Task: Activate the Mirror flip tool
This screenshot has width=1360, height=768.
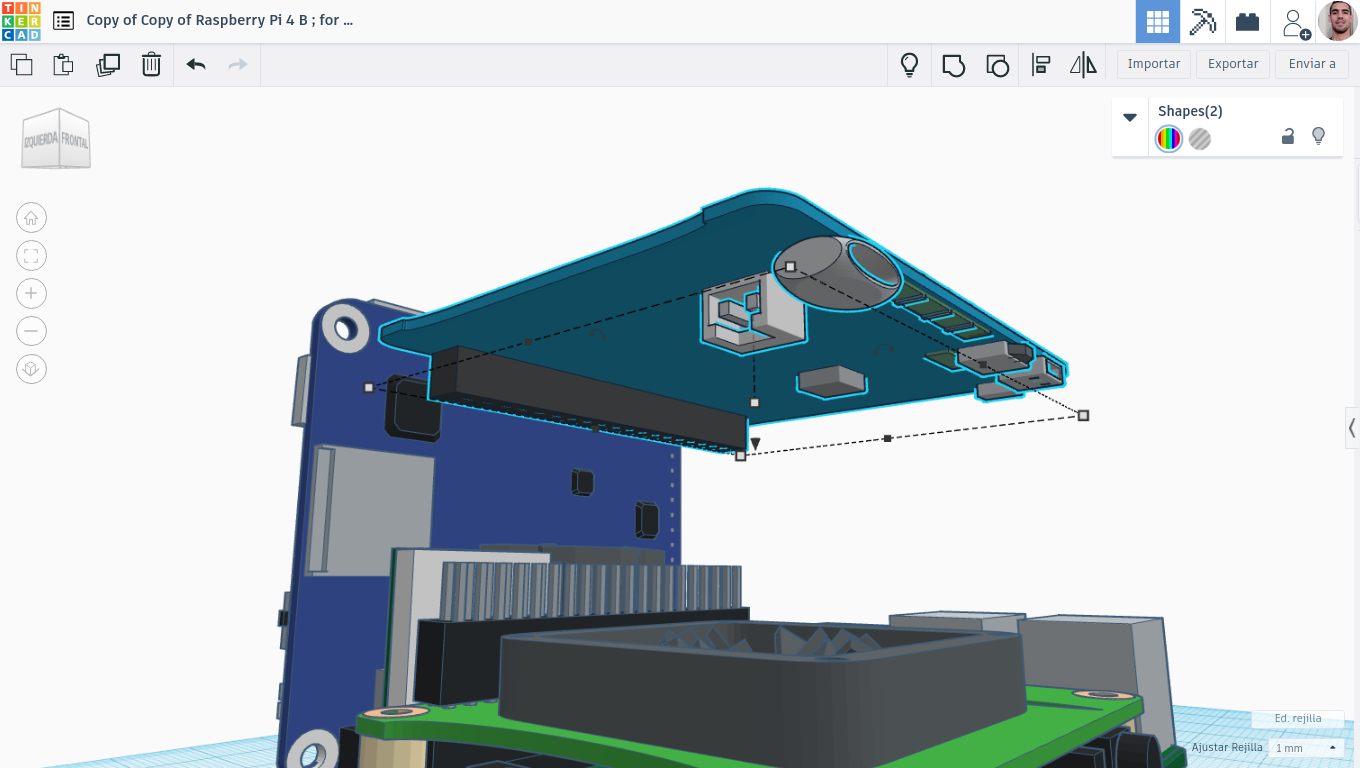Action: coord(1083,65)
